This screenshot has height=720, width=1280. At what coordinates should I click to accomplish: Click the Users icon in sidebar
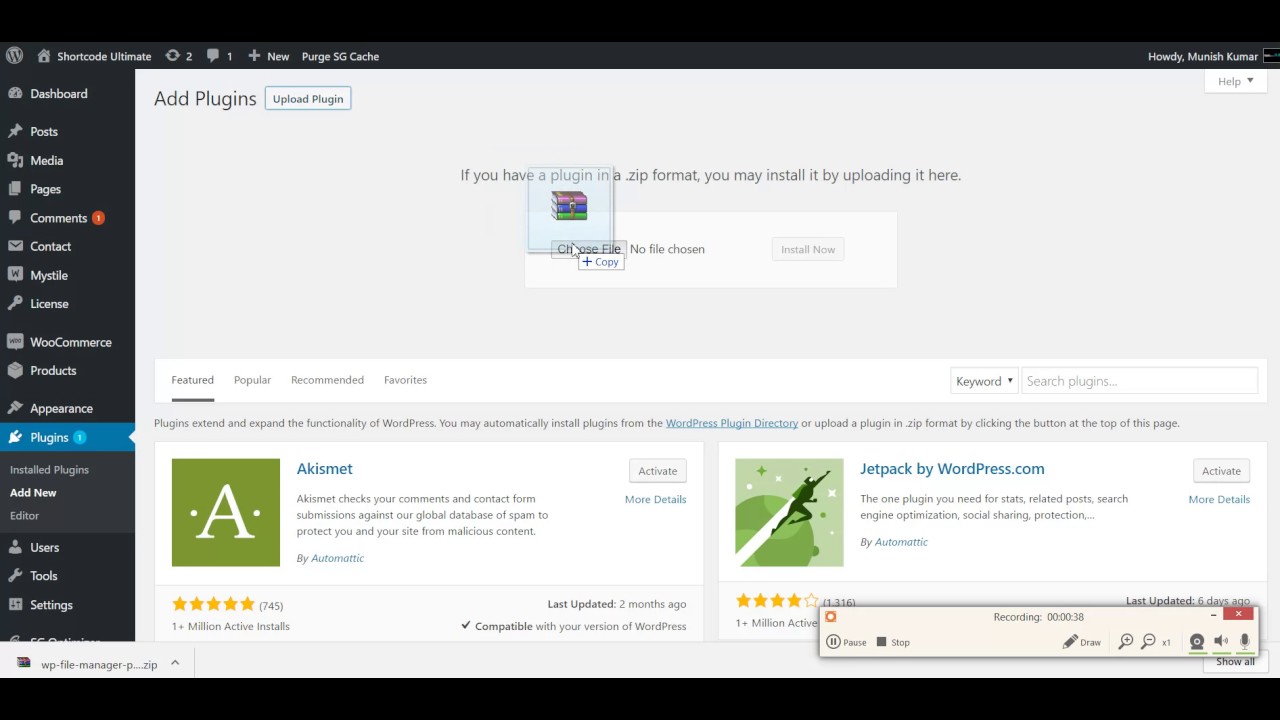15,547
